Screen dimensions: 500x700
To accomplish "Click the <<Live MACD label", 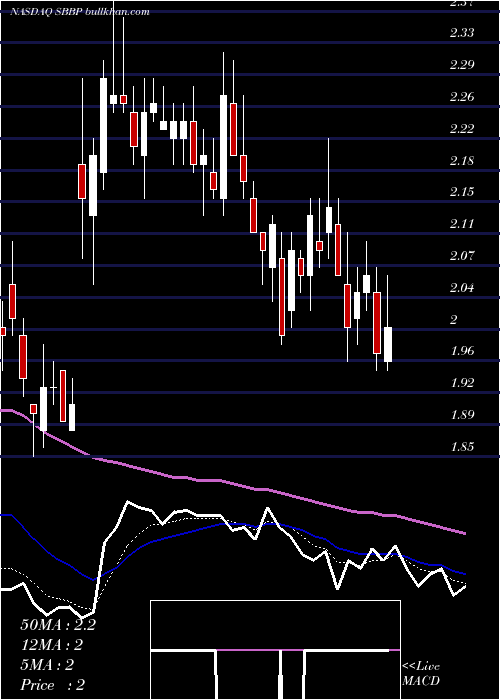I will click(421, 673).
